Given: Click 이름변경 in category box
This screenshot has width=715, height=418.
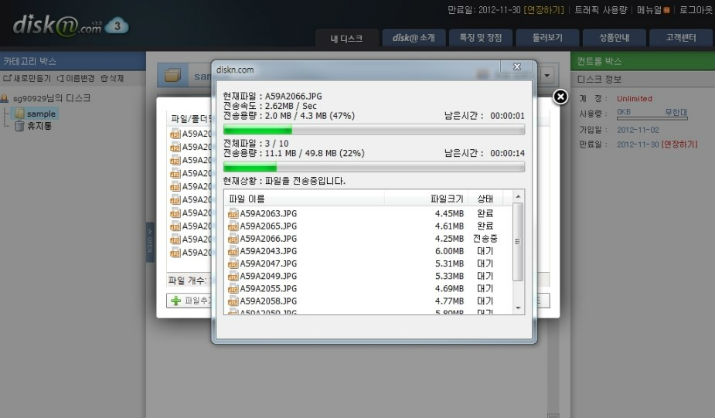Looking at the screenshot, I should tap(75, 78).
